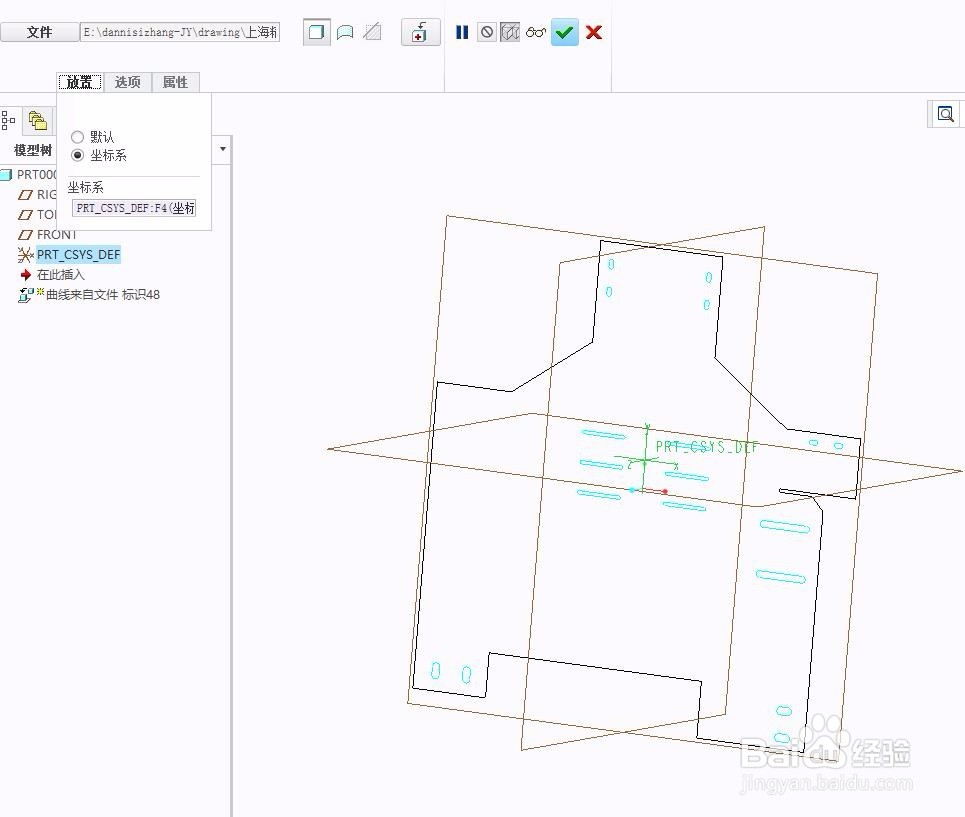Image resolution: width=965 pixels, height=817 pixels.
Task: Open the 选项 options tab
Action: tap(127, 82)
